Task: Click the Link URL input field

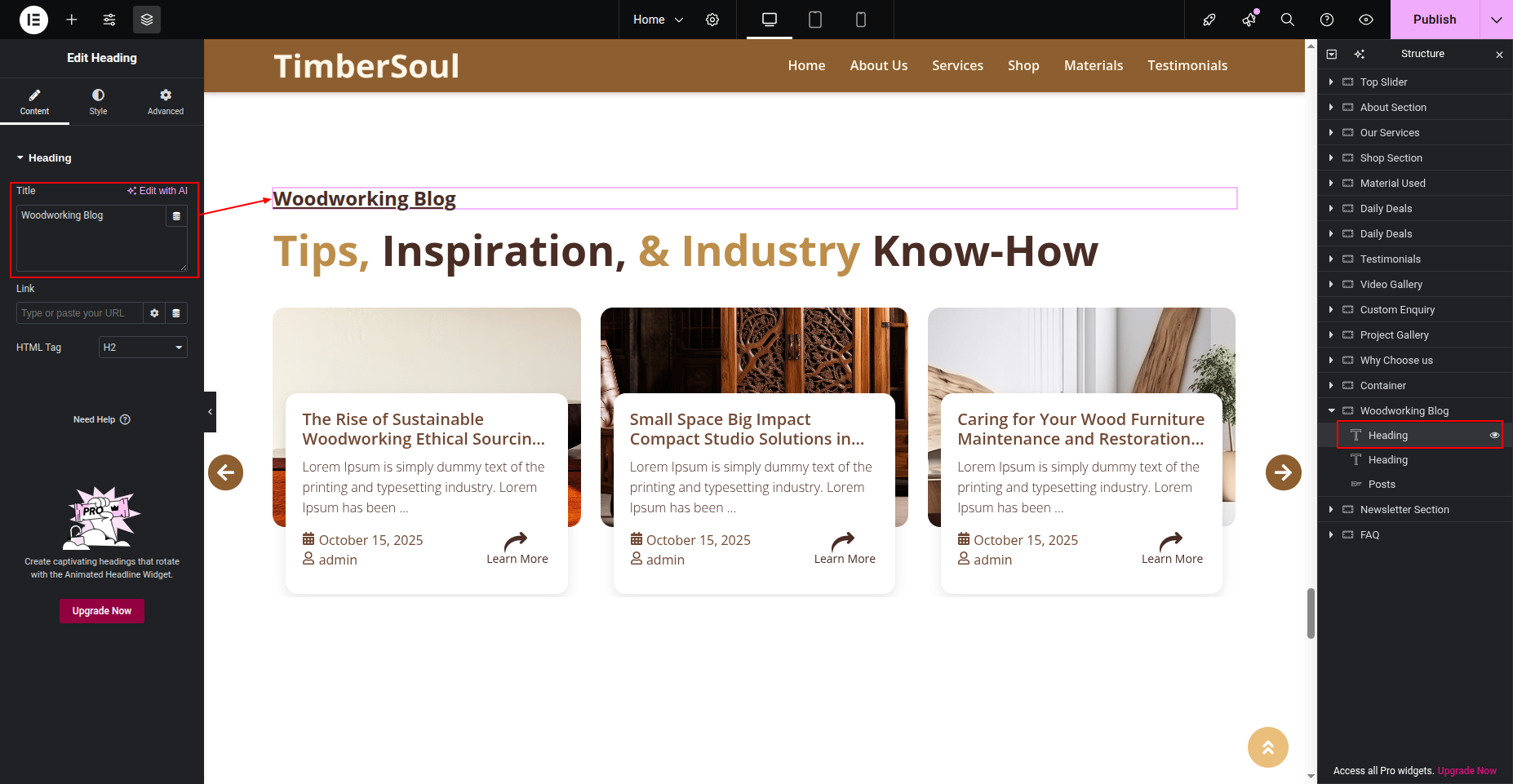Action: click(79, 313)
